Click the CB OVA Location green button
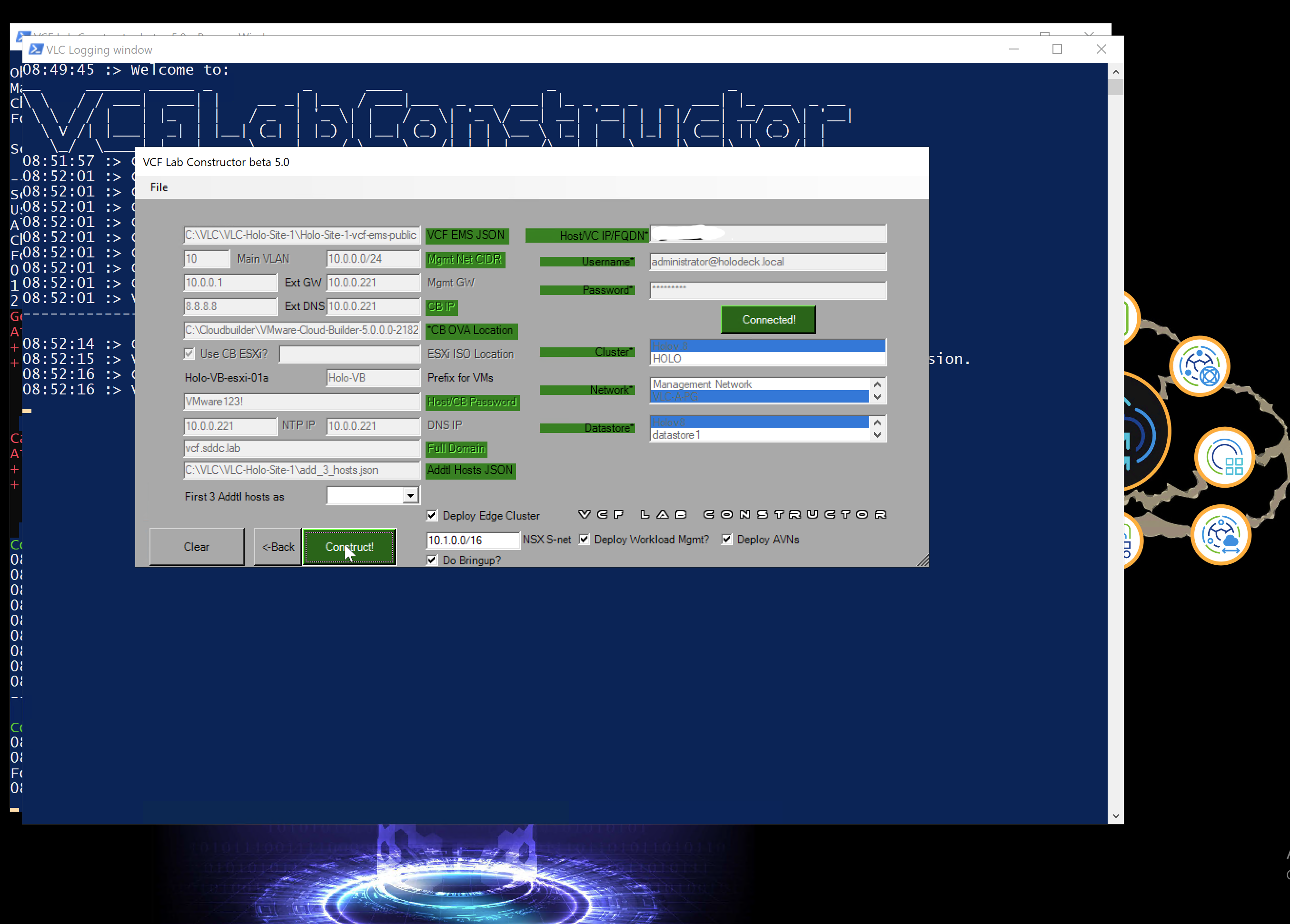 (471, 330)
